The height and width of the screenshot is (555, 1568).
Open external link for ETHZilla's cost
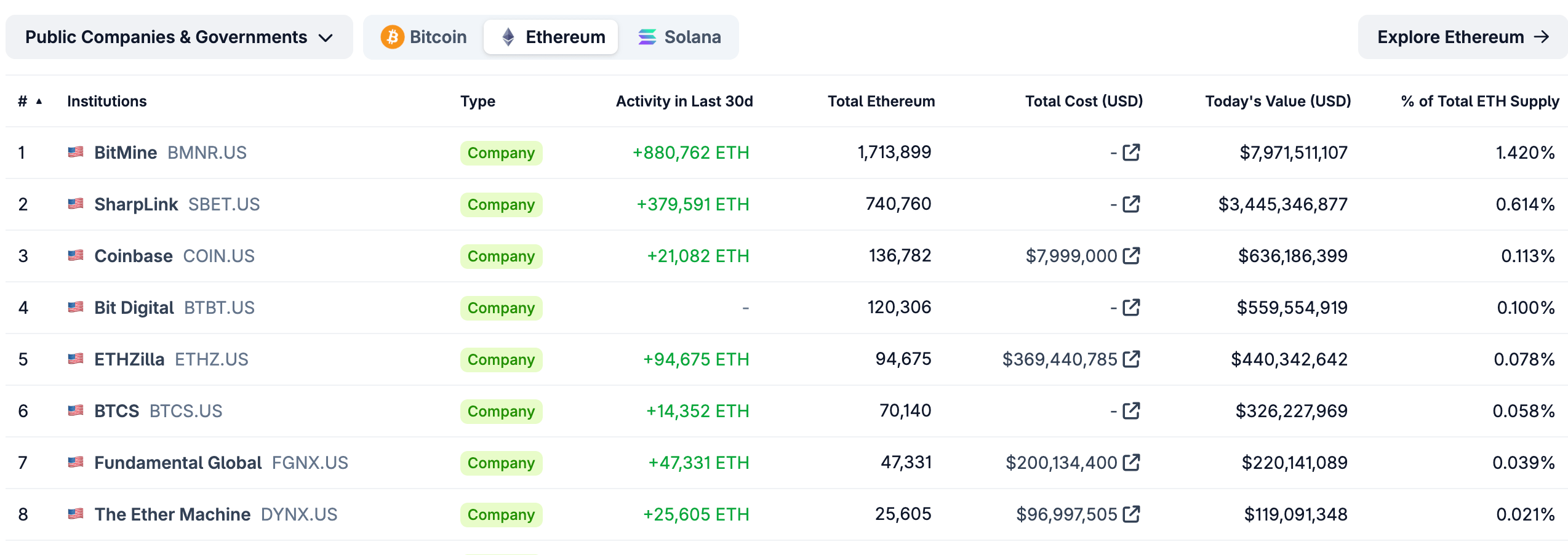(x=1131, y=359)
